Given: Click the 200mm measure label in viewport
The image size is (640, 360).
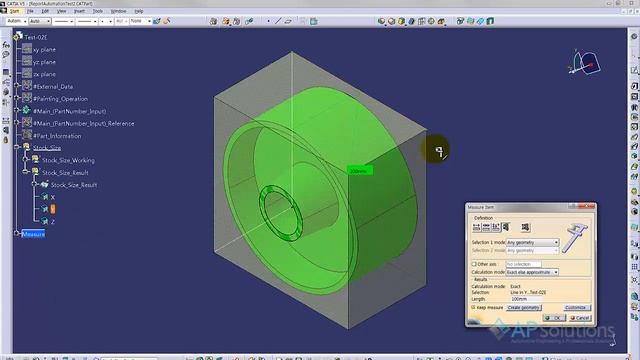Looking at the screenshot, I should pos(360,171).
